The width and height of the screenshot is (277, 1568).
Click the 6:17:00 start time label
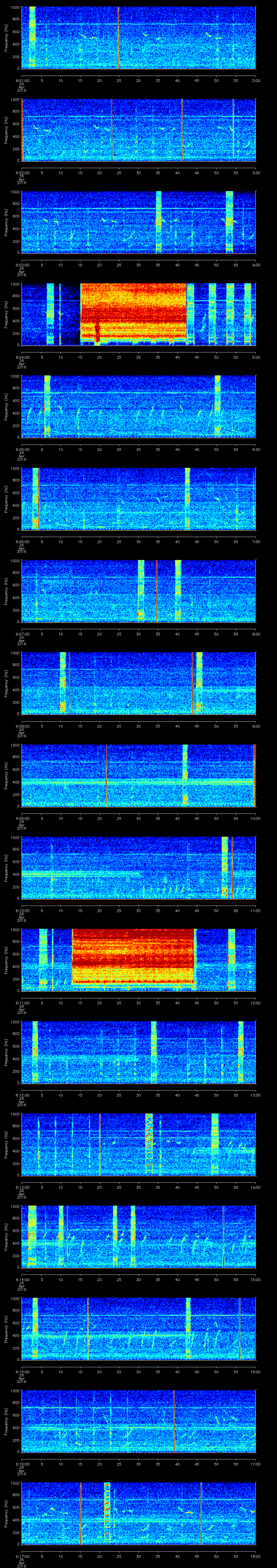tap(22, 1556)
